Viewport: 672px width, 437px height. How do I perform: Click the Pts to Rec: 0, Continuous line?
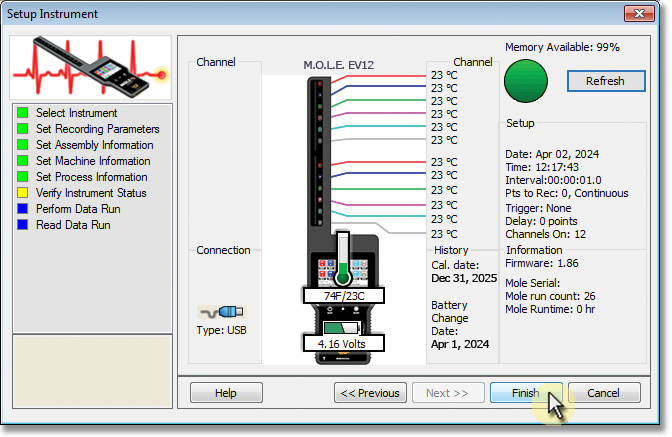click(x=567, y=193)
